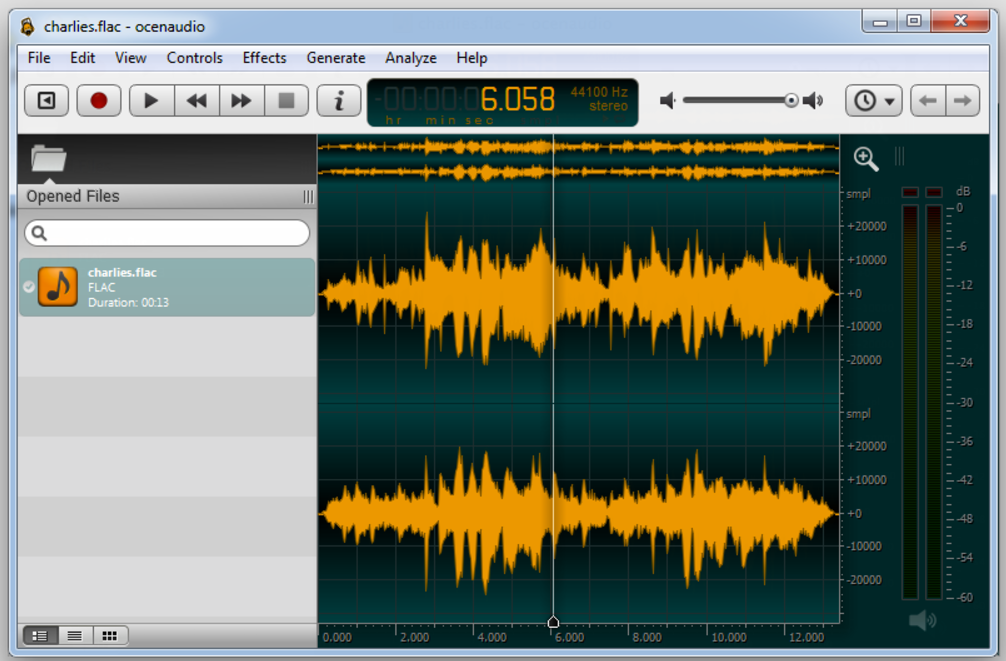Viewport: 1006px width, 661px height.
Task: Select the clock time display tool
Action: coord(864,100)
